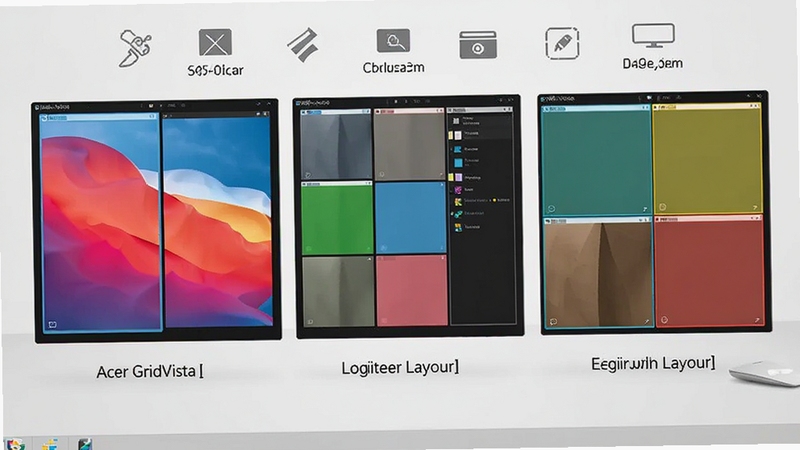Click the diagonal stripes icon in the top row
Image resolution: width=800 pixels, height=450 pixels.
coord(303,45)
